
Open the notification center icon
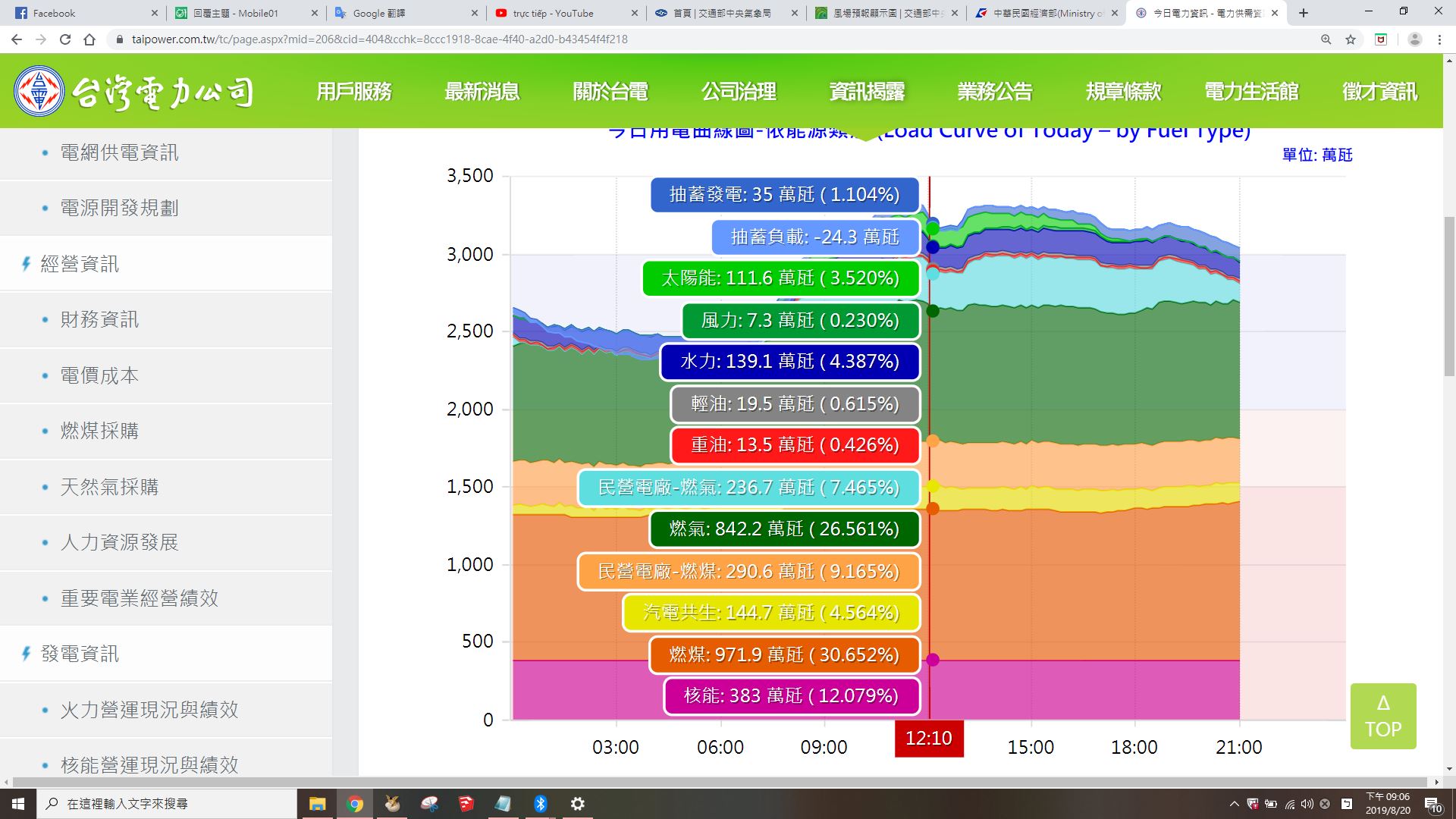1432,804
